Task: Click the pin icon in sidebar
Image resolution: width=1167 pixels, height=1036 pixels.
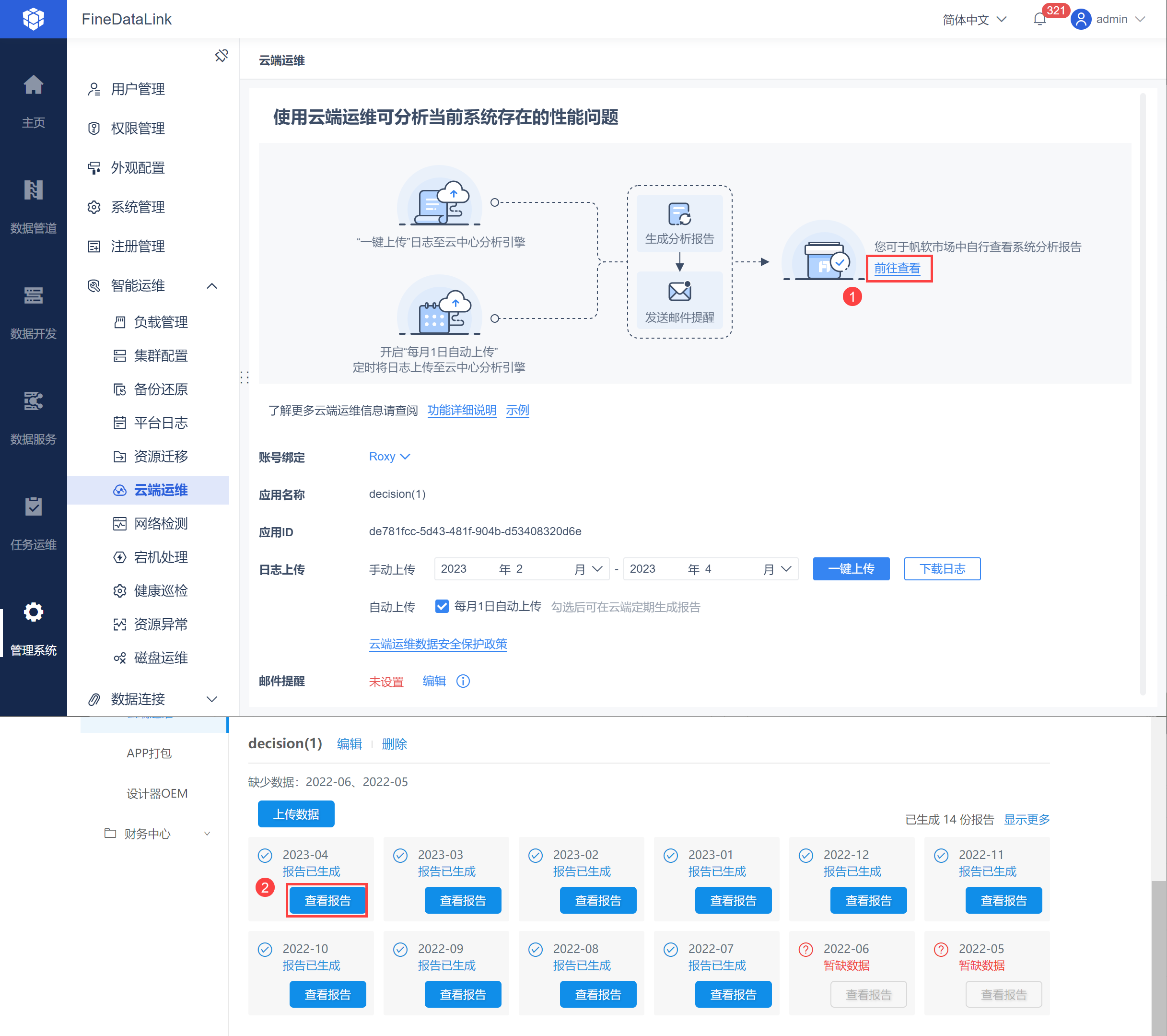Action: pos(221,56)
